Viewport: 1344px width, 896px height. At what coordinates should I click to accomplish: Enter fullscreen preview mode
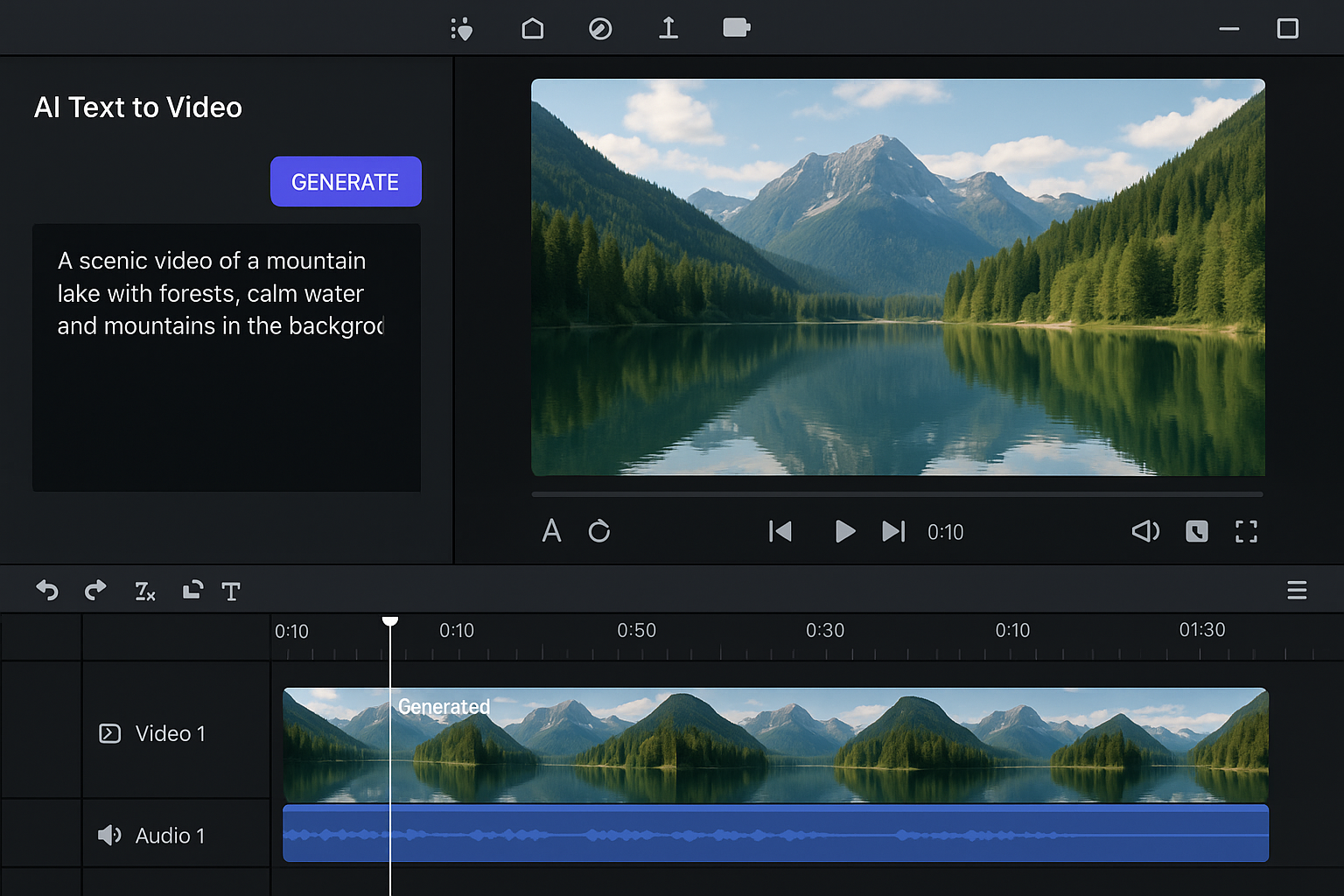[1246, 531]
